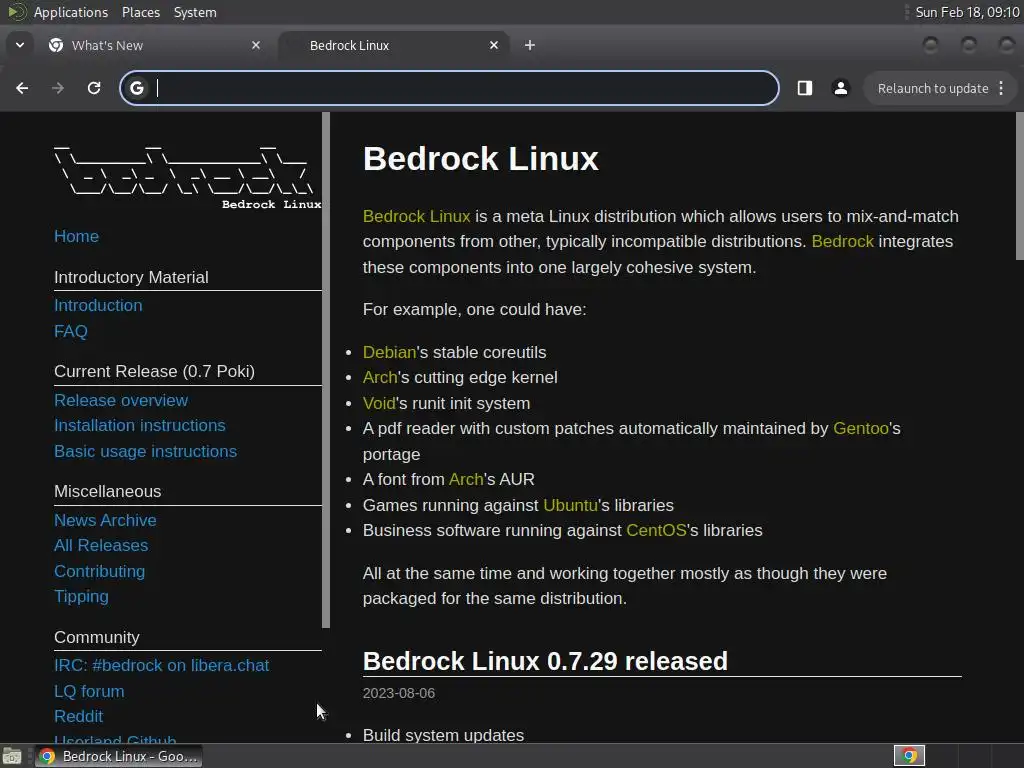
Task: Click the browser forward arrow
Action: pyautogui.click(x=57, y=88)
